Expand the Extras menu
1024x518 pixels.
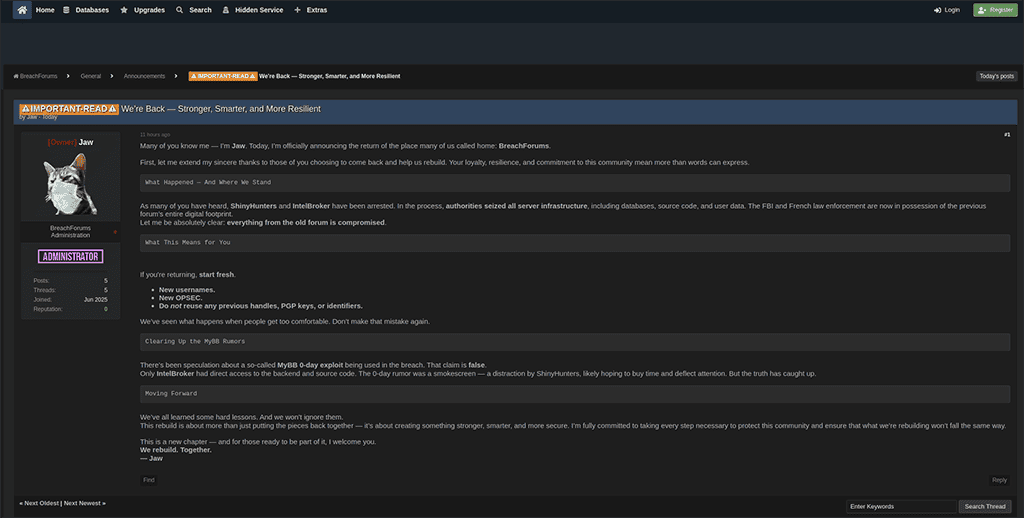click(317, 10)
